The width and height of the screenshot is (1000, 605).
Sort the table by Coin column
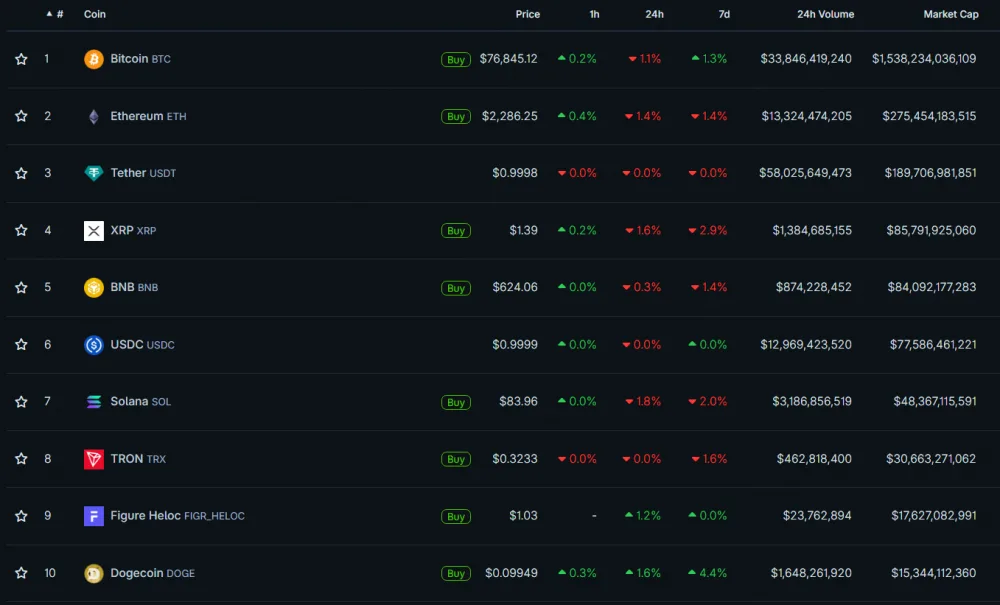tap(95, 14)
